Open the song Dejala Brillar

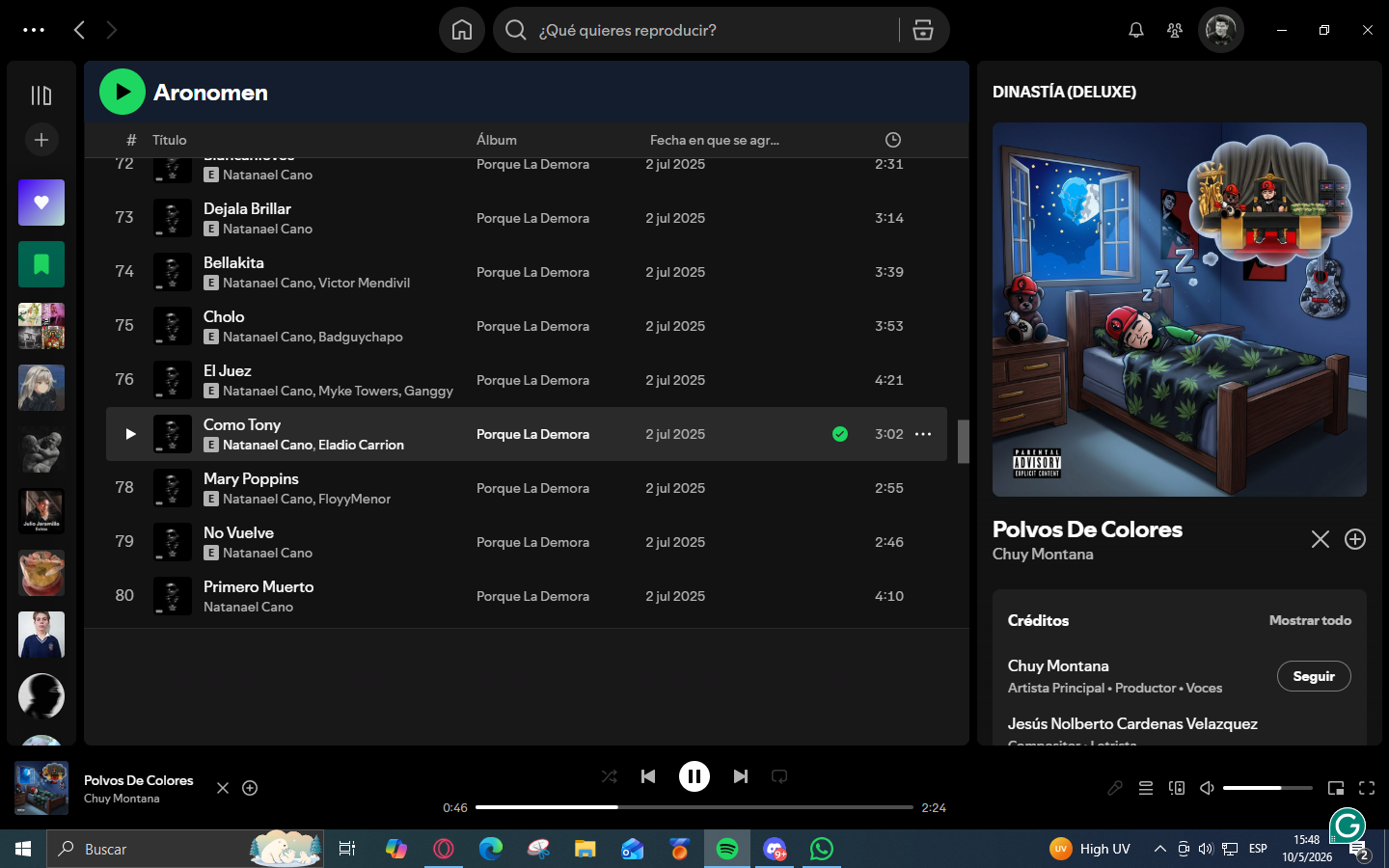pyautogui.click(x=247, y=208)
